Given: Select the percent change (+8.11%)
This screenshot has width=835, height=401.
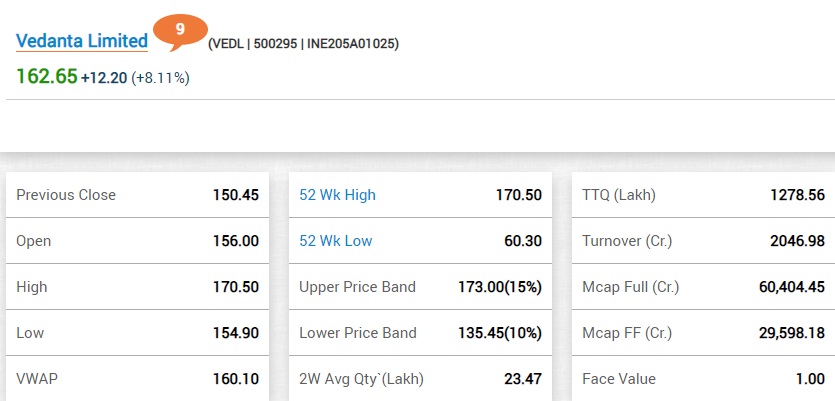Looking at the screenshot, I should coord(160,78).
